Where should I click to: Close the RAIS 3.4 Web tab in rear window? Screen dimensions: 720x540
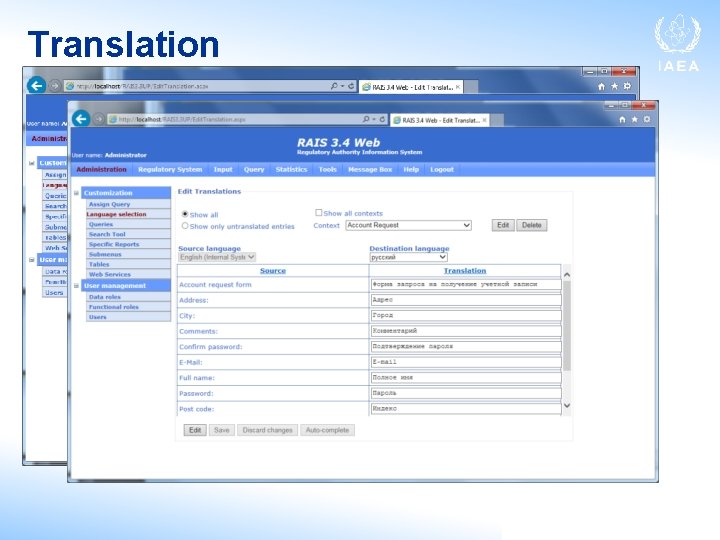pyautogui.click(x=458, y=87)
